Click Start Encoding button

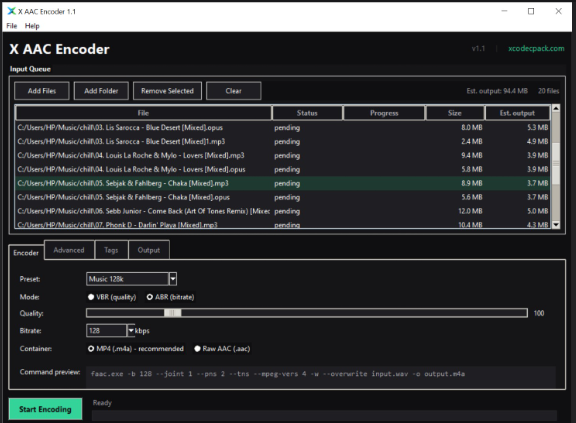point(45,409)
